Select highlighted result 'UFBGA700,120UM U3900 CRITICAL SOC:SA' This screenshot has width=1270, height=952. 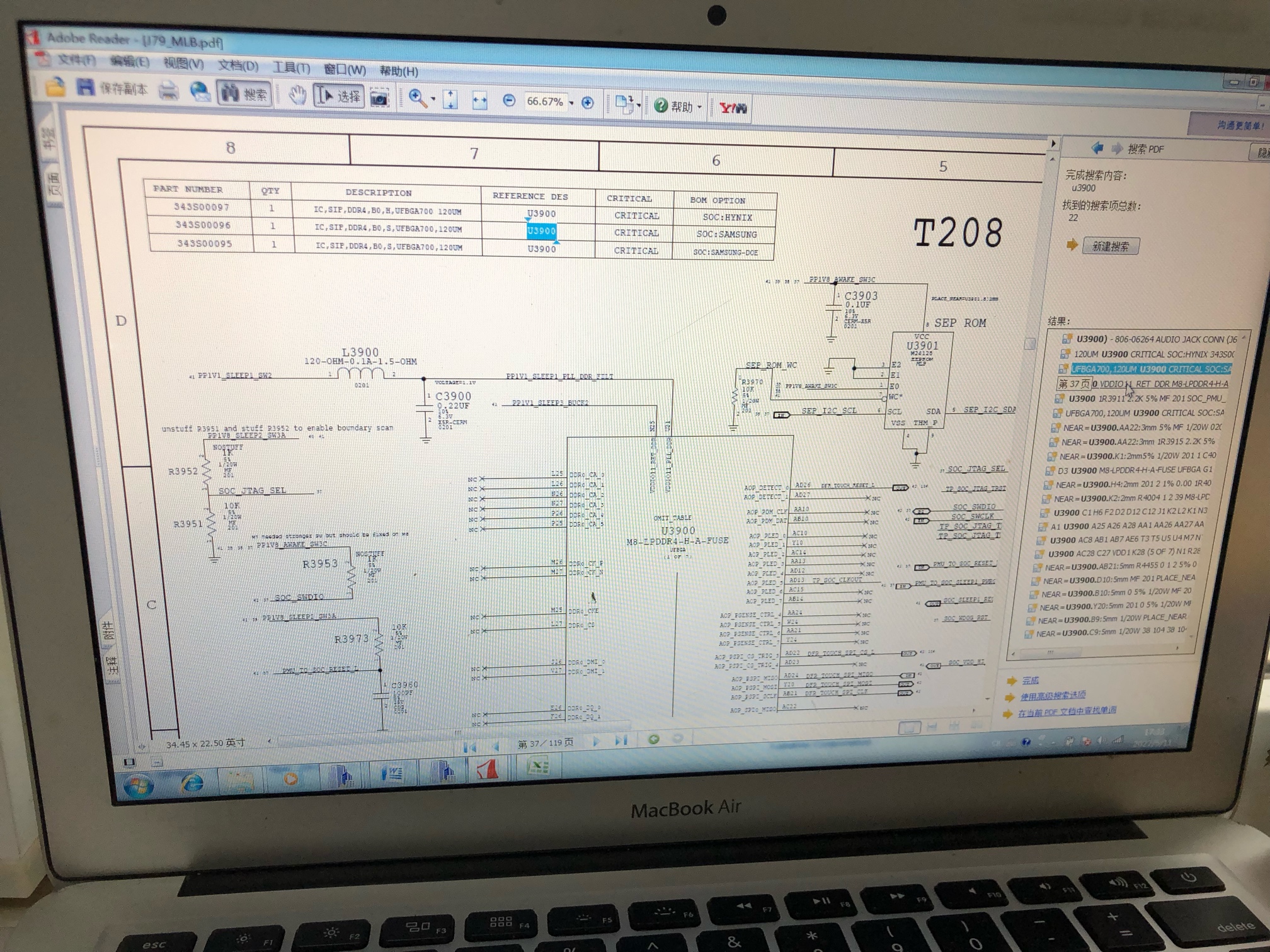point(1145,369)
